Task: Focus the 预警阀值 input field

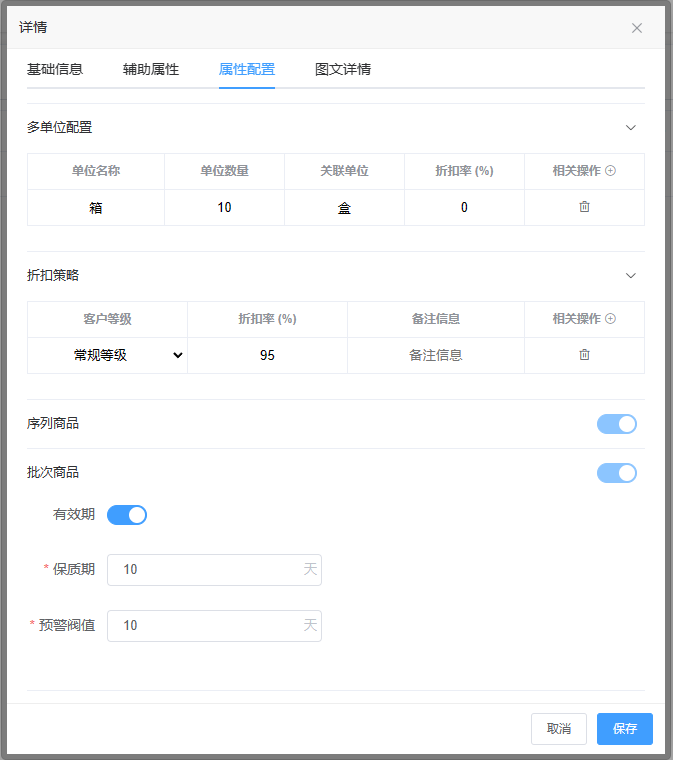Action: (x=205, y=626)
